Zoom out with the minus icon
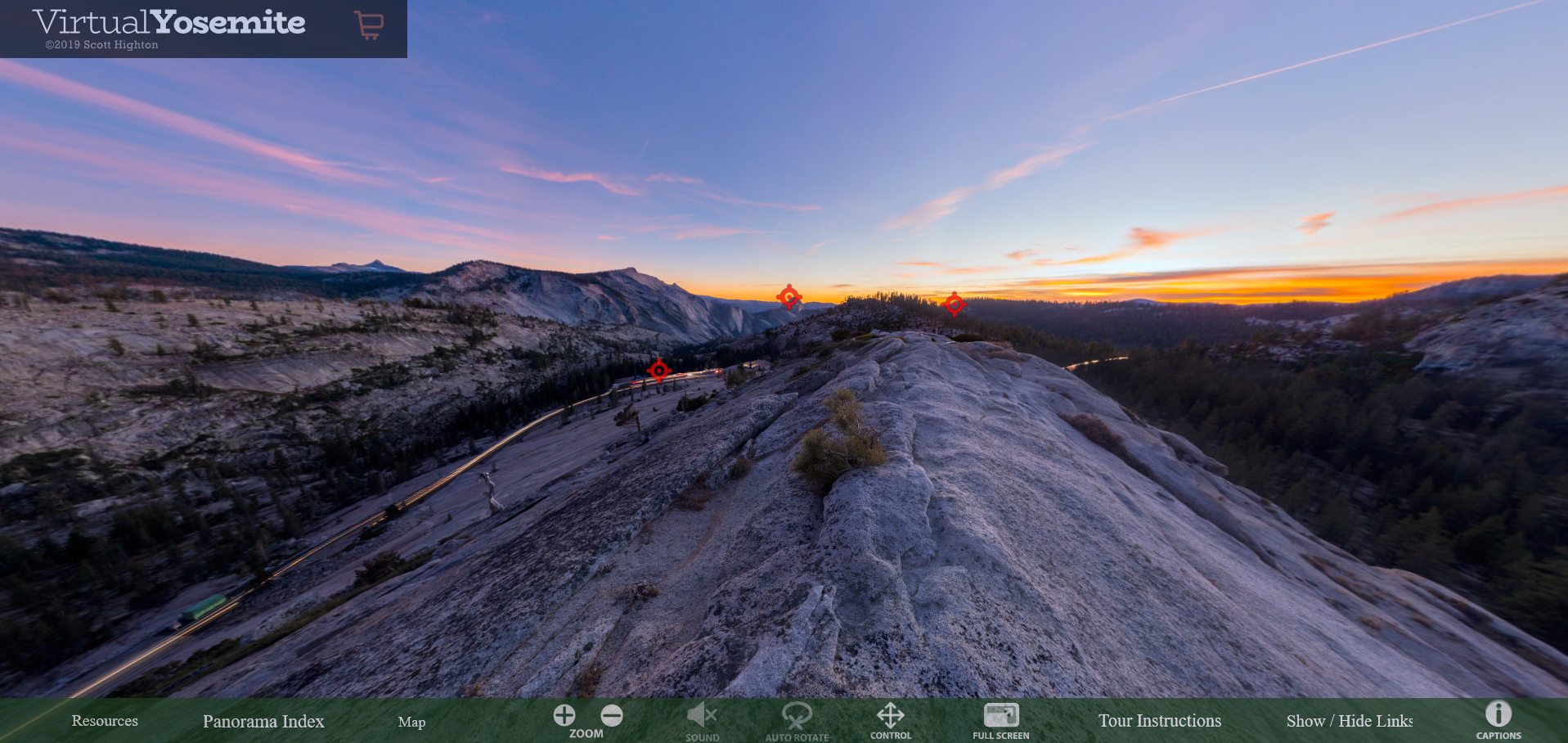 coord(612,715)
